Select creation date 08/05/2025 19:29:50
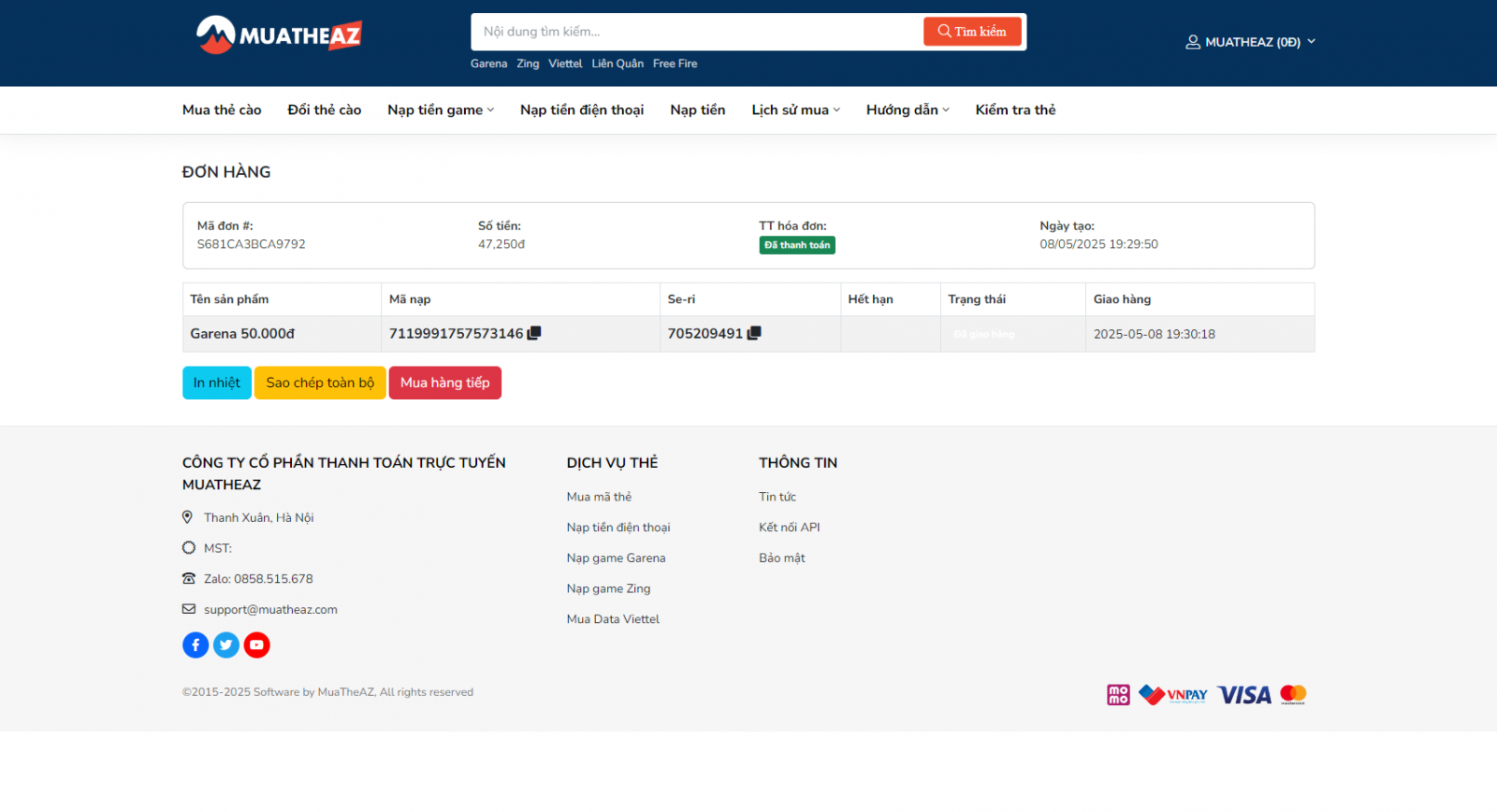1497x812 pixels. (1098, 244)
